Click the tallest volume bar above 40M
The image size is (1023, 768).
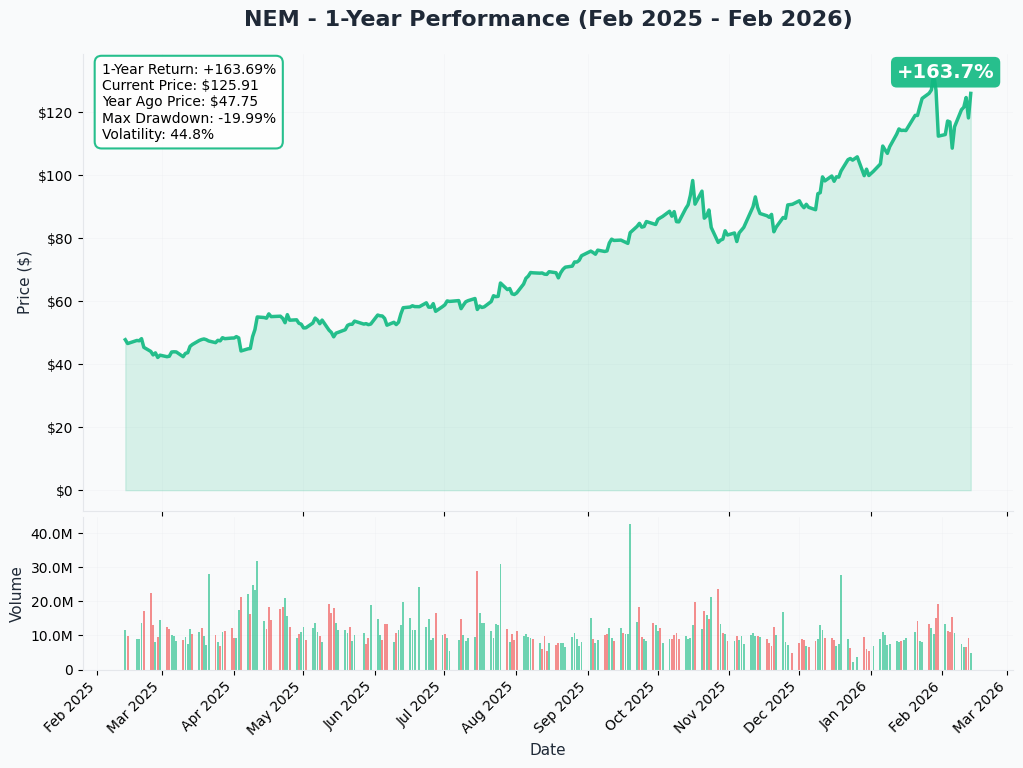630,597
